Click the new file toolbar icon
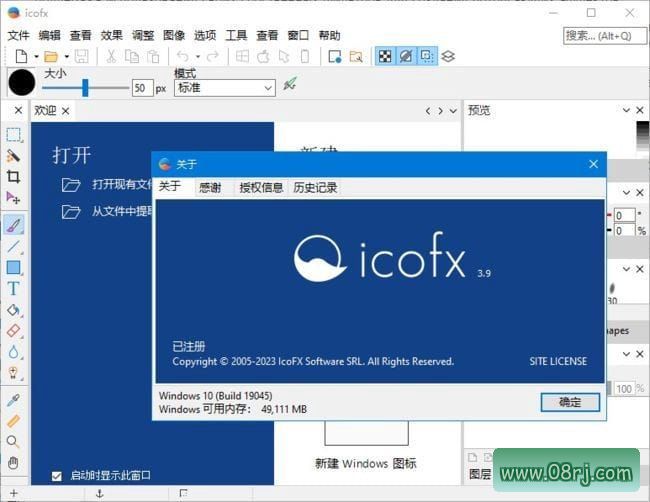 21,56
